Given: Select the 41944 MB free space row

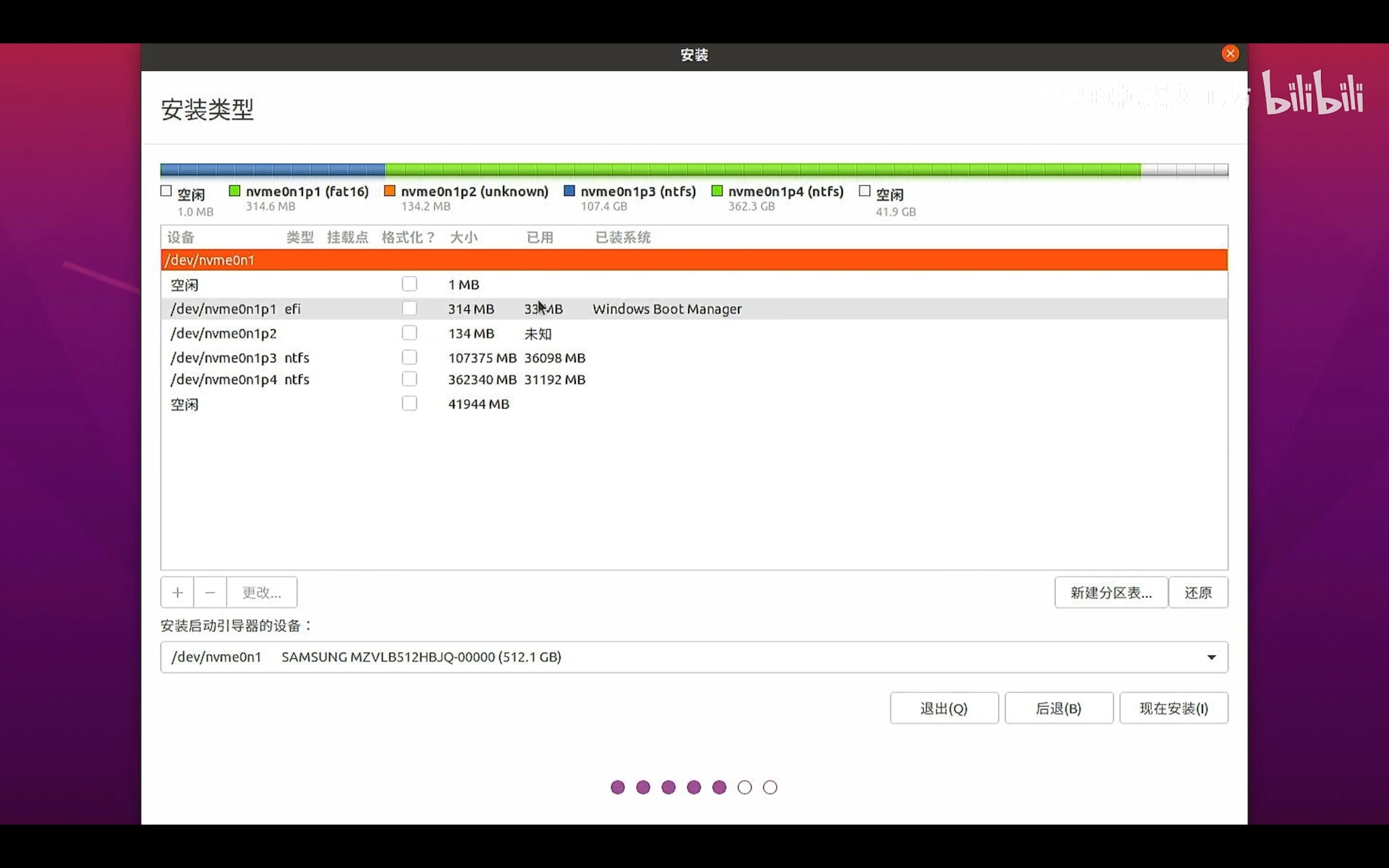Looking at the screenshot, I should [694, 404].
